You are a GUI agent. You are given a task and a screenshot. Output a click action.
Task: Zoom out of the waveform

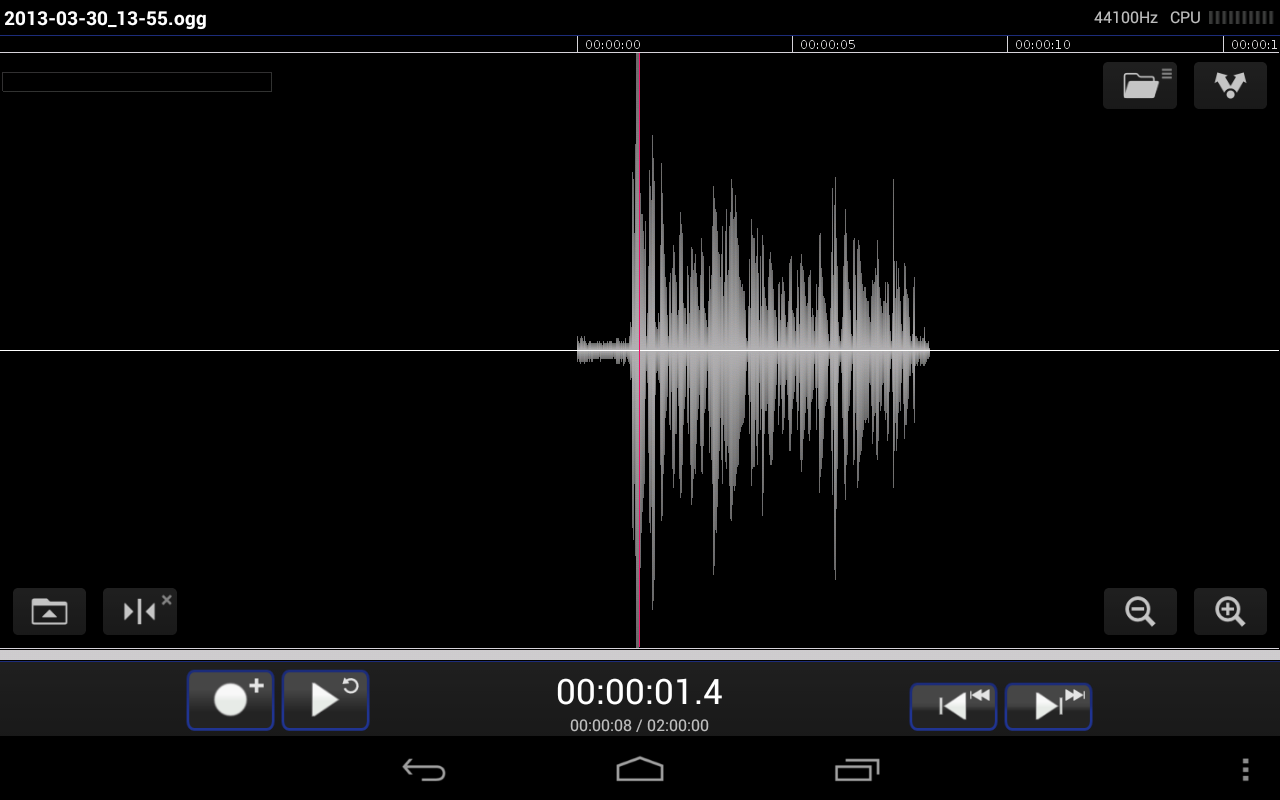click(1140, 611)
